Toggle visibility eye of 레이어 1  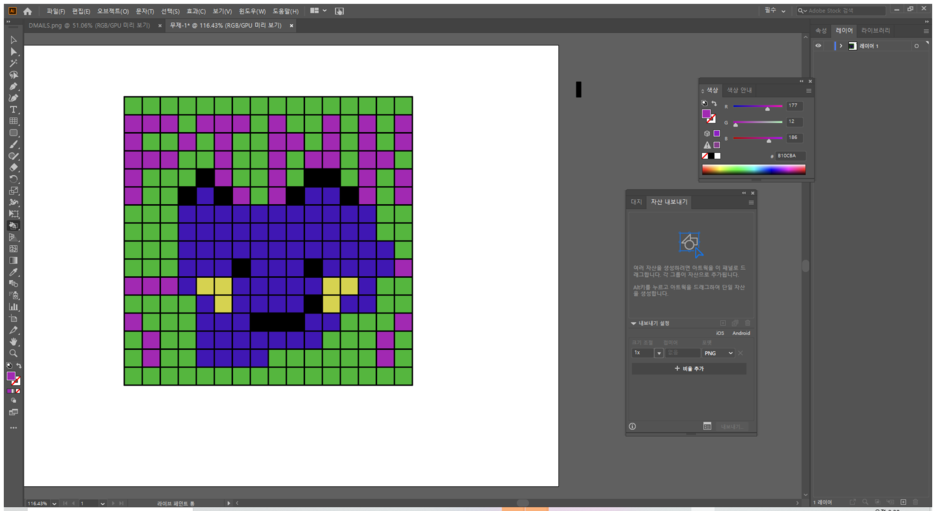click(818, 46)
